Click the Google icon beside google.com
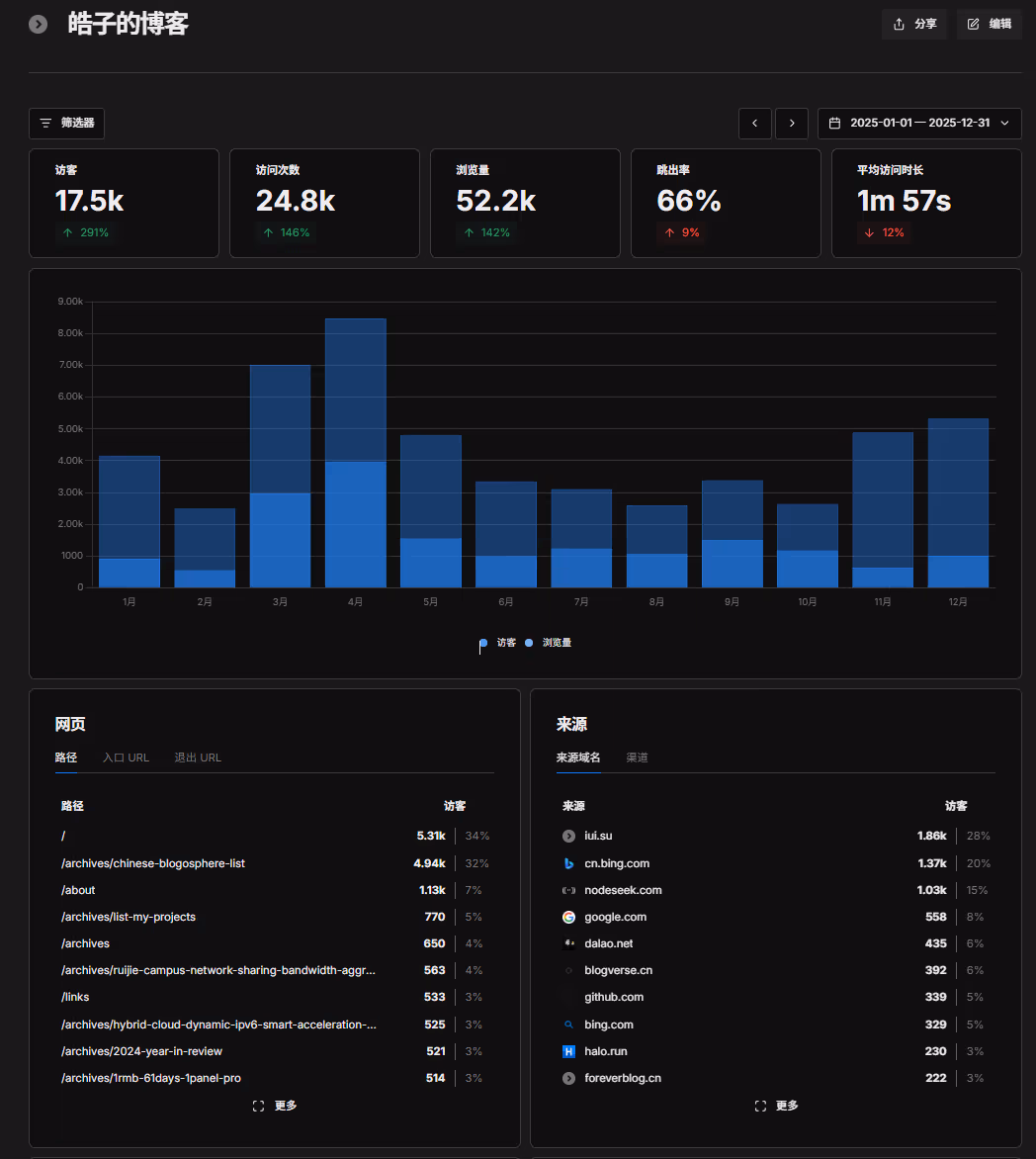Viewport: 1036px width, 1159px height. tap(568, 917)
